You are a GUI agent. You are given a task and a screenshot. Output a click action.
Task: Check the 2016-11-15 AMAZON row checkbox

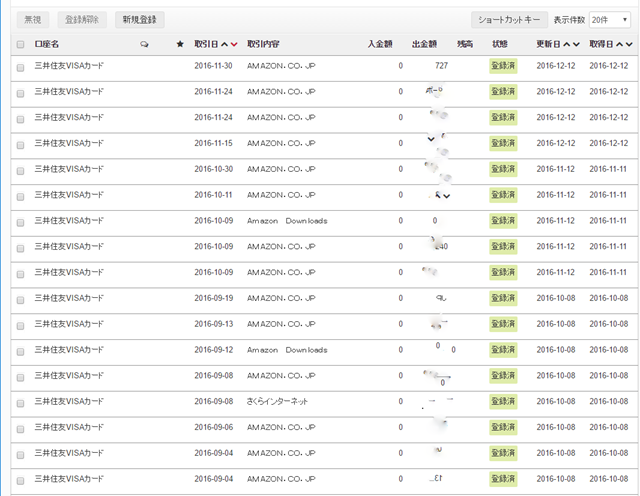tap(20, 145)
